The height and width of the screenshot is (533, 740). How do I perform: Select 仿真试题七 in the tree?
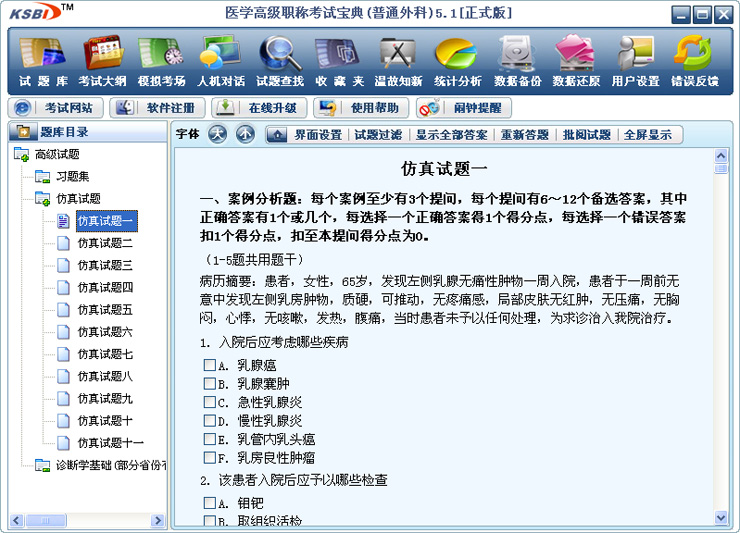[x=105, y=354]
